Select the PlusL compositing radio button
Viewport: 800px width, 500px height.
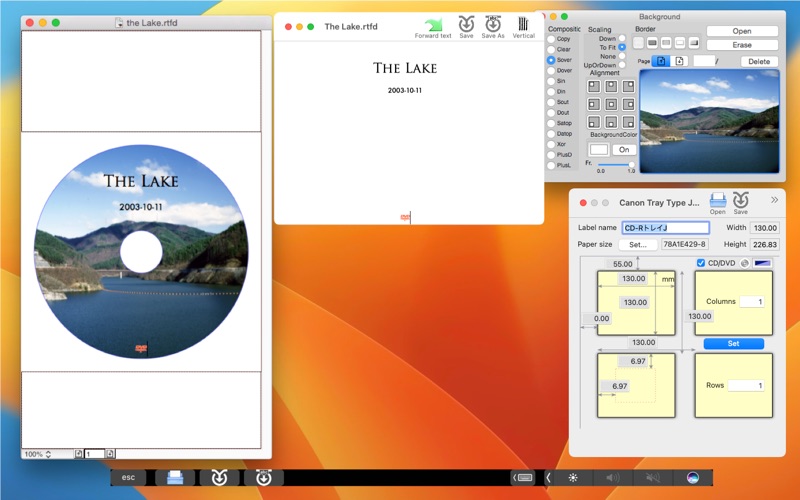551,165
